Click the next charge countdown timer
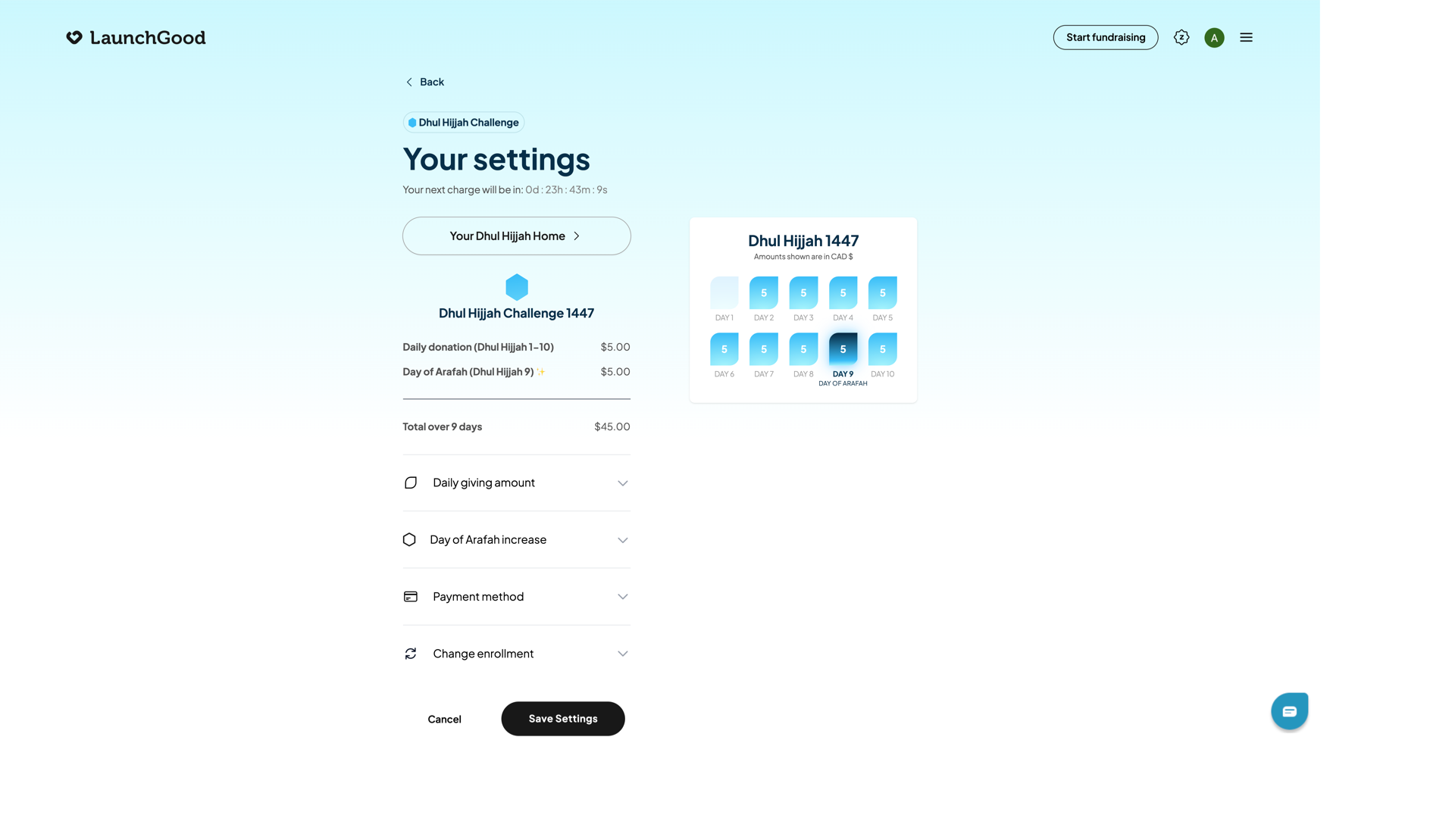This screenshot has height=840, width=1455. [566, 189]
